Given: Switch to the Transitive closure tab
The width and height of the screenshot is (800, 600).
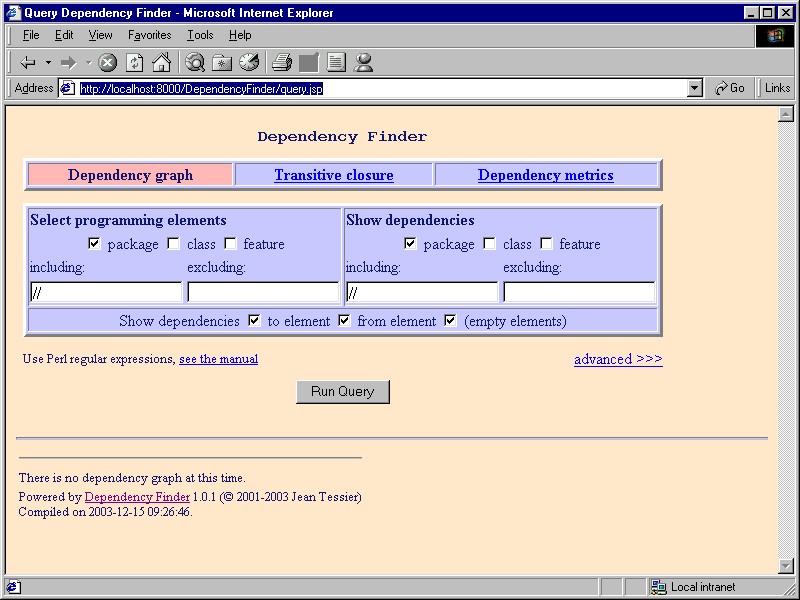Looking at the screenshot, I should pyautogui.click(x=333, y=175).
